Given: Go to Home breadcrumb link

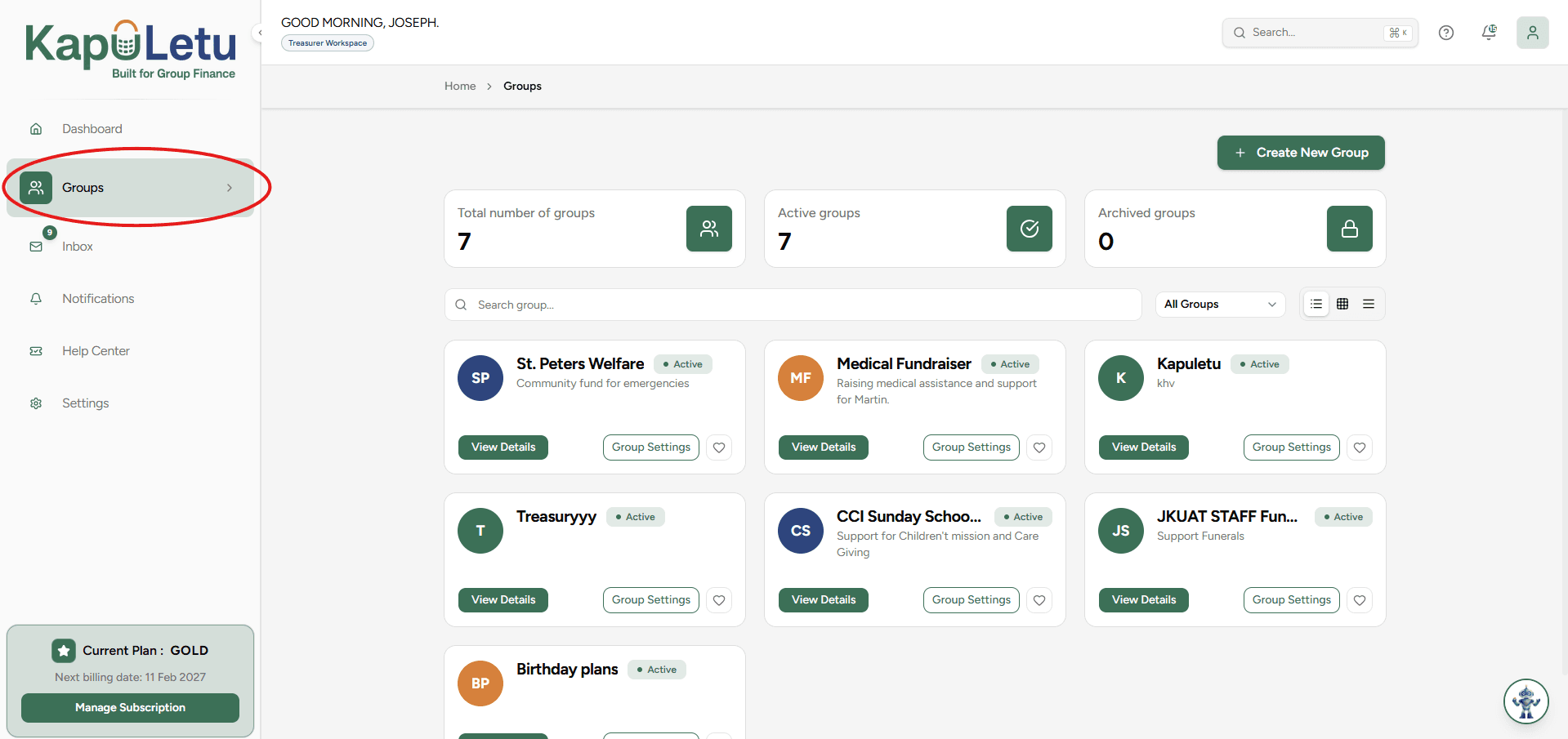Looking at the screenshot, I should (x=460, y=86).
